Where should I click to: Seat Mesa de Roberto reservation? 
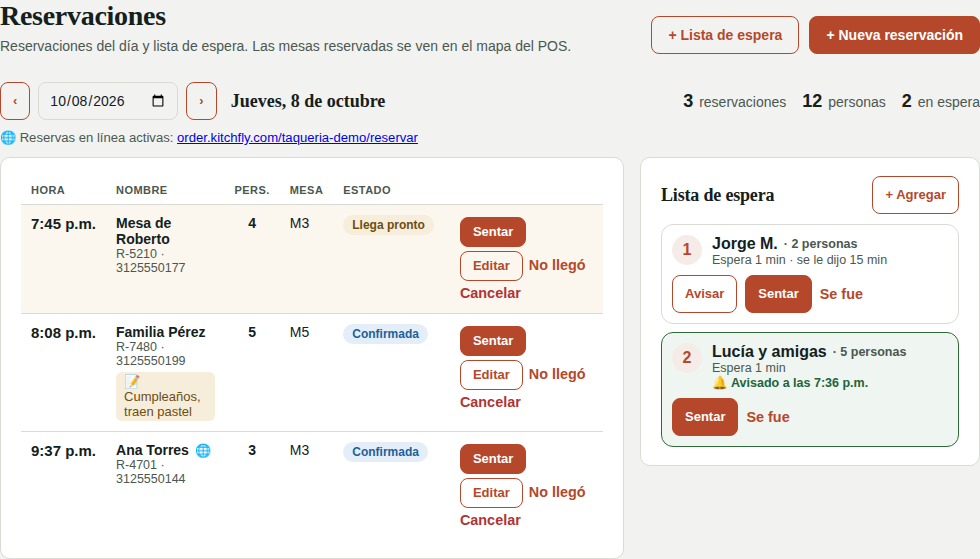pyautogui.click(x=492, y=232)
